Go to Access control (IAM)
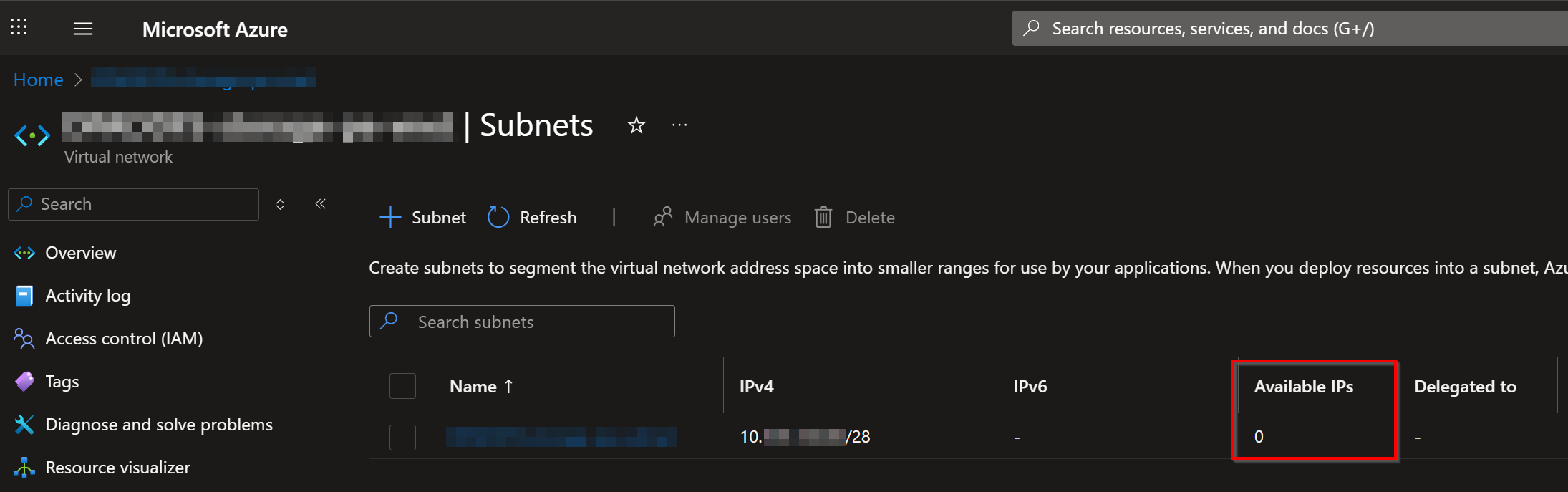 coord(124,339)
